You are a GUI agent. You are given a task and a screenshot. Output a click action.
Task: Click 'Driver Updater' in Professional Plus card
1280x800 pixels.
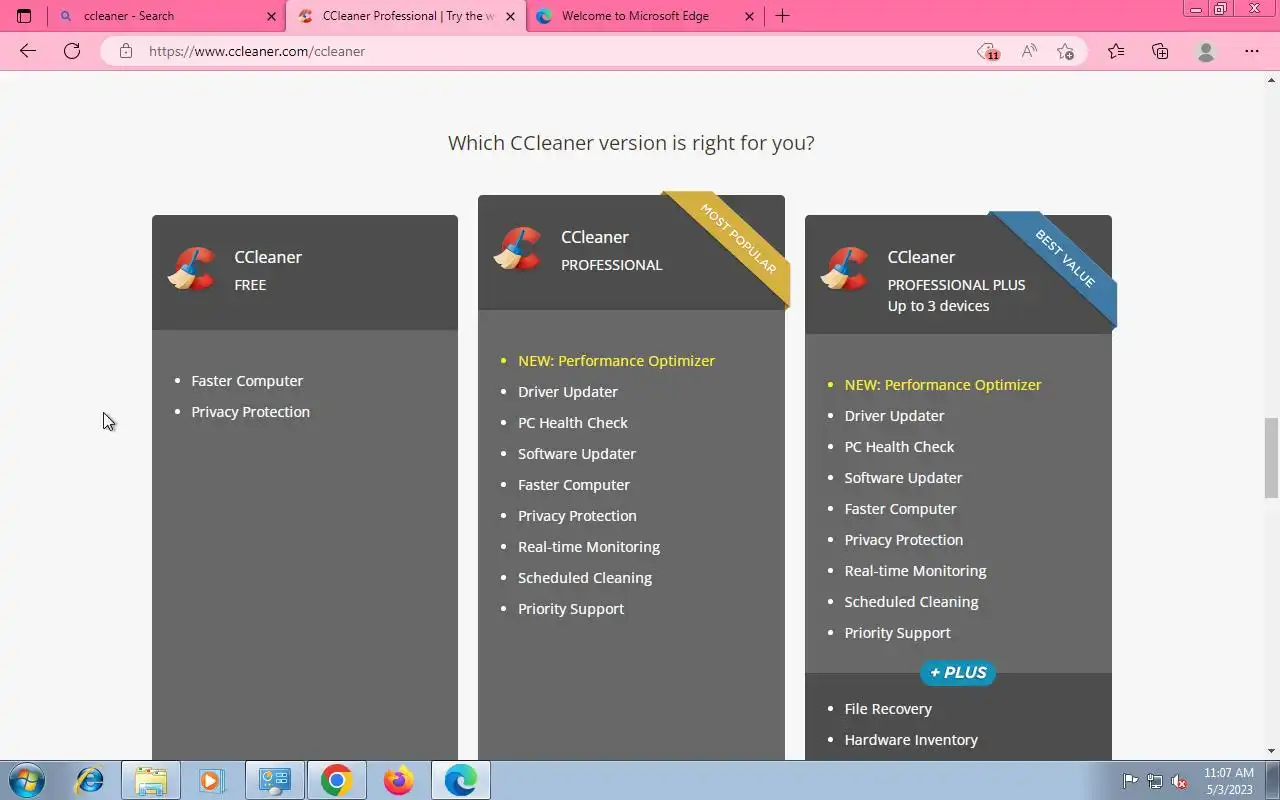(894, 416)
